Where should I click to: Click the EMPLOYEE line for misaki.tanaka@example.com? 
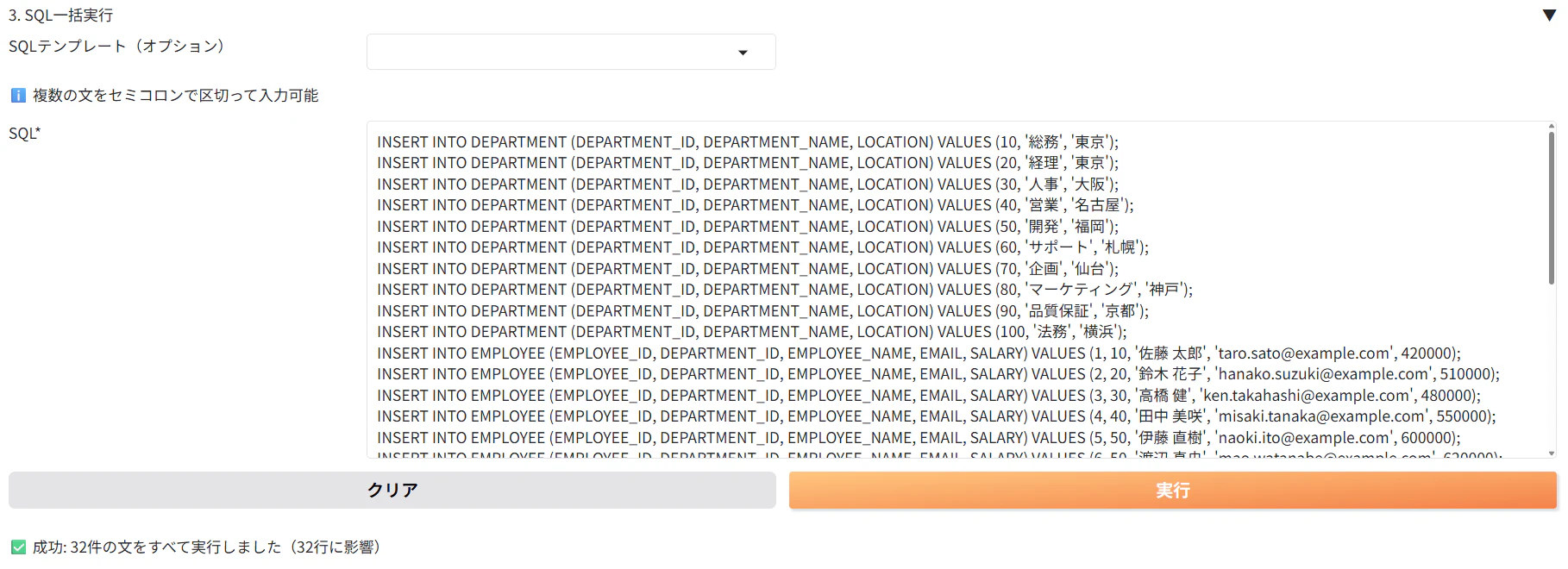937,416
